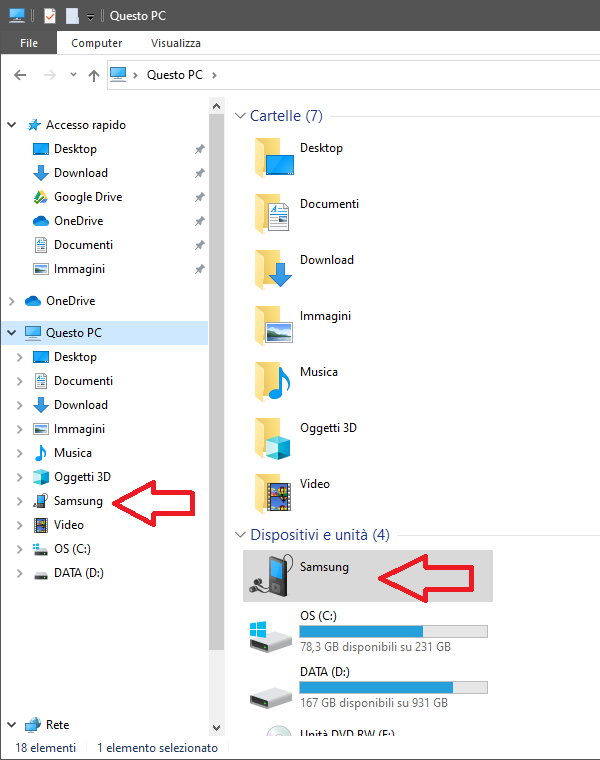Click Questo PC in address bar

click(174, 75)
